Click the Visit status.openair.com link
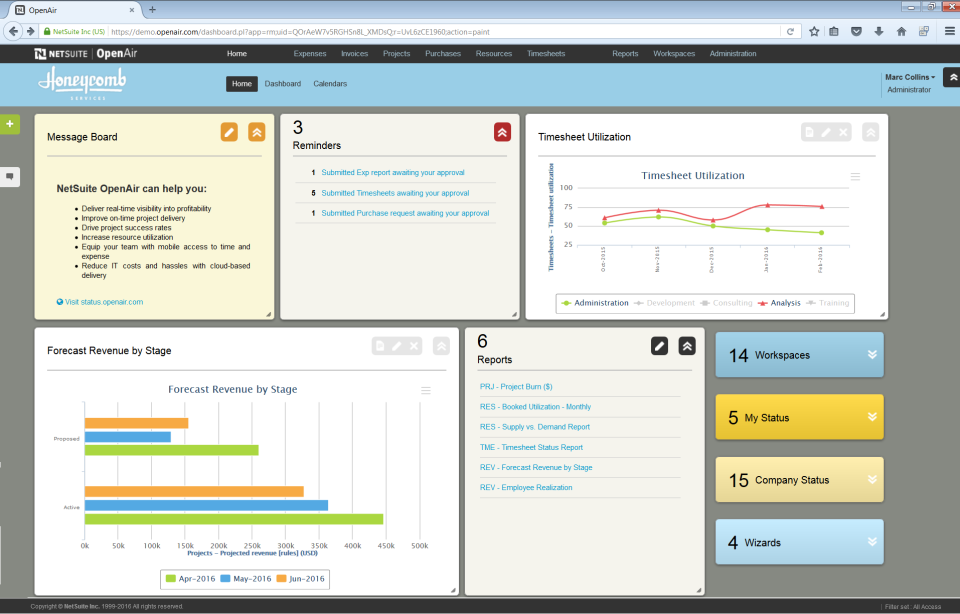 [x=100, y=300]
